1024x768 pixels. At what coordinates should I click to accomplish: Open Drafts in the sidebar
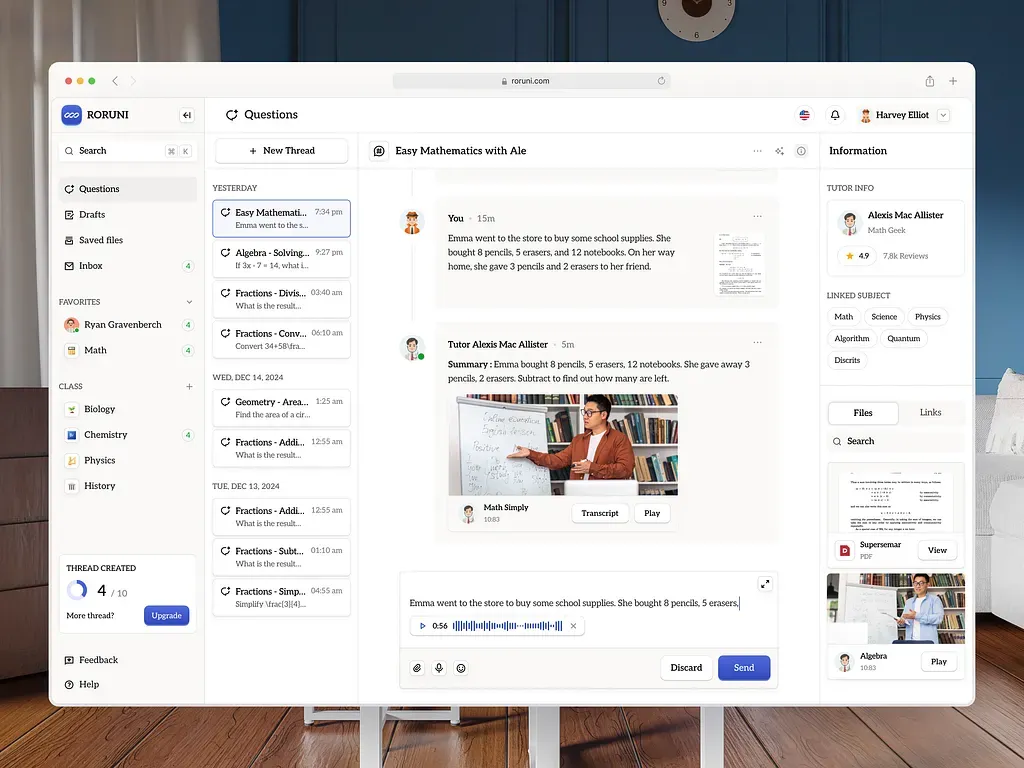pyautogui.click(x=92, y=215)
